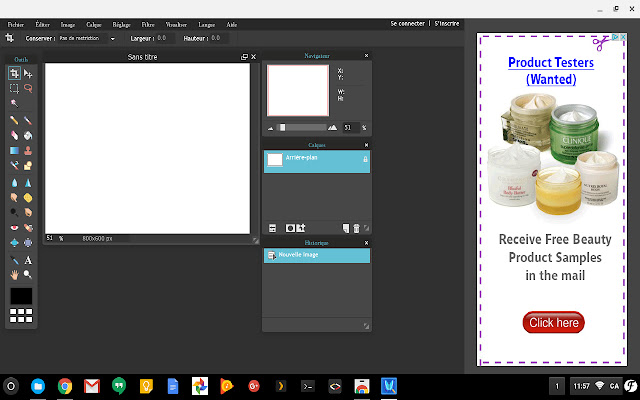Open the Aide menu
Viewport: 640px width, 400px height.
(232, 24)
